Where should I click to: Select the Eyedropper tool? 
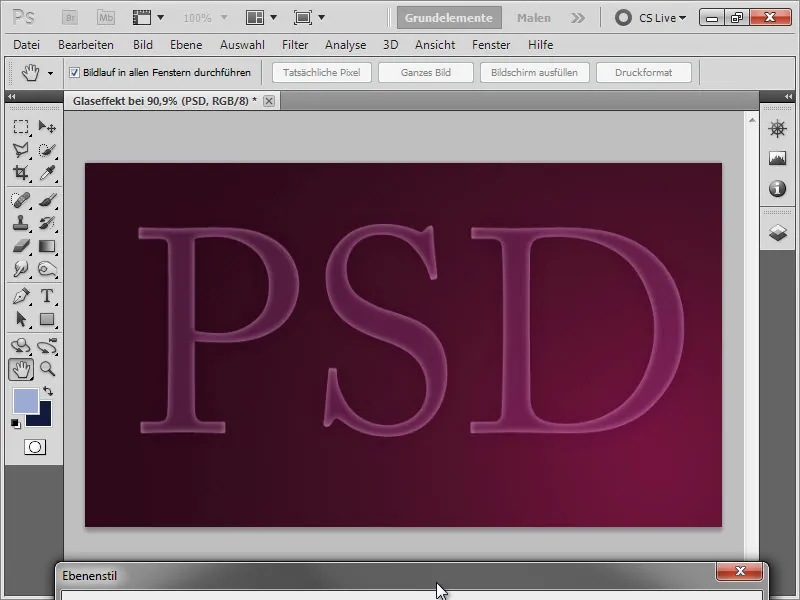(47, 172)
